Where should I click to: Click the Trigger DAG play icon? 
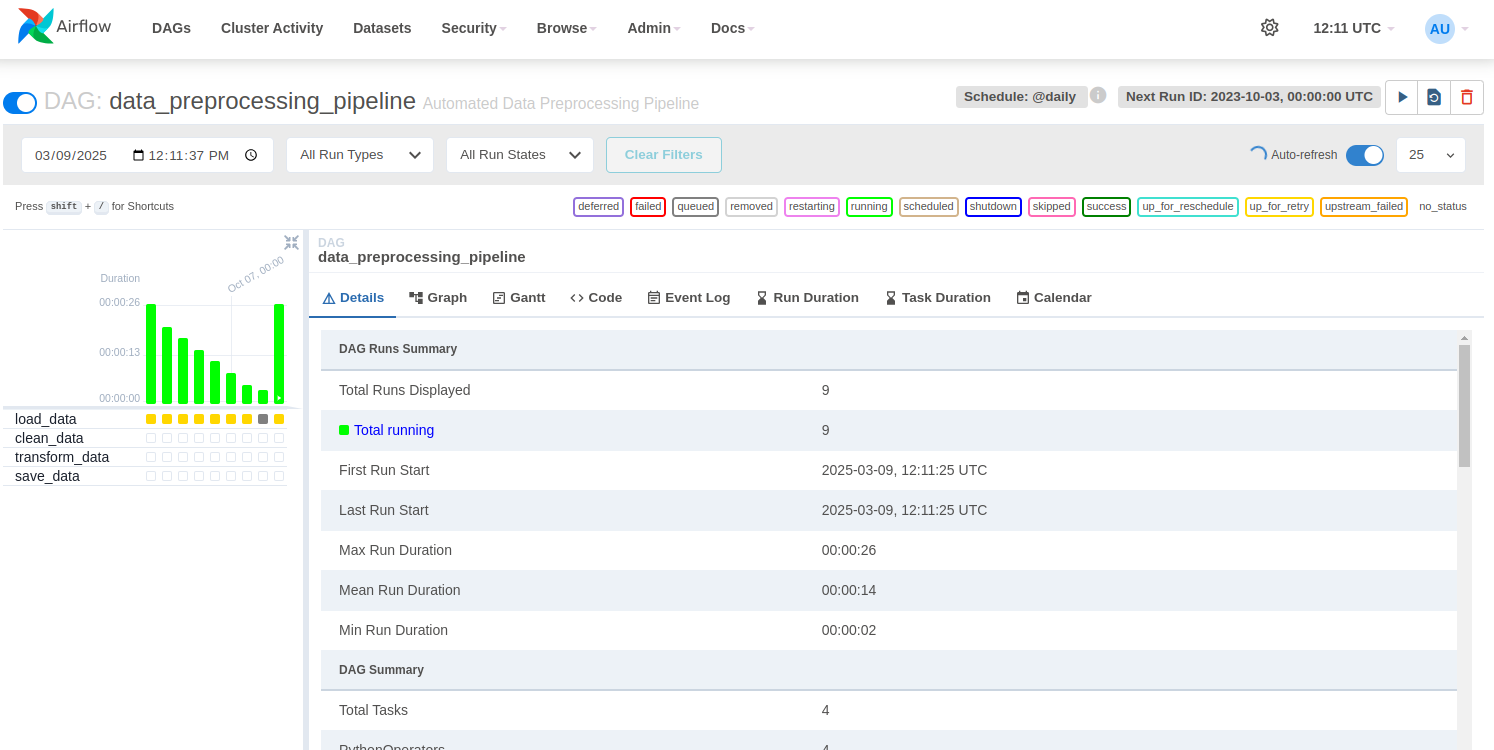pos(1402,97)
